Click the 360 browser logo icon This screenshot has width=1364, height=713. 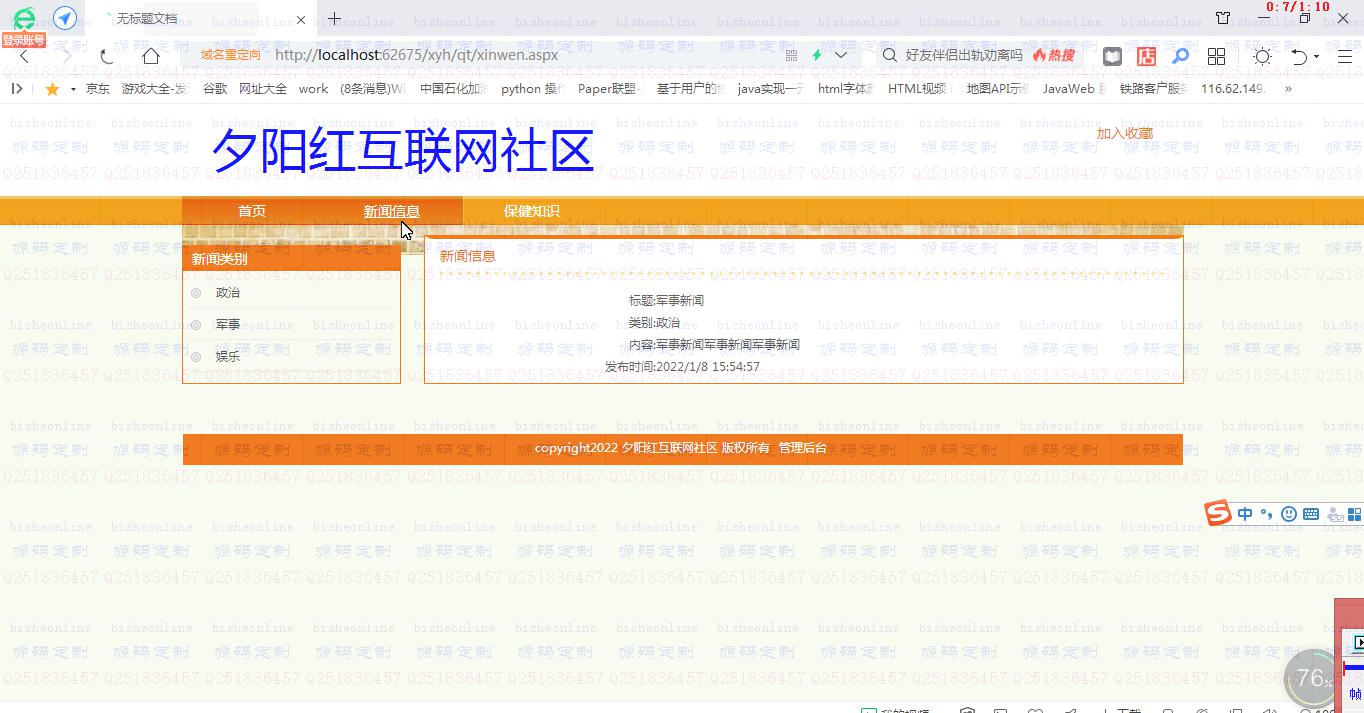coord(24,18)
